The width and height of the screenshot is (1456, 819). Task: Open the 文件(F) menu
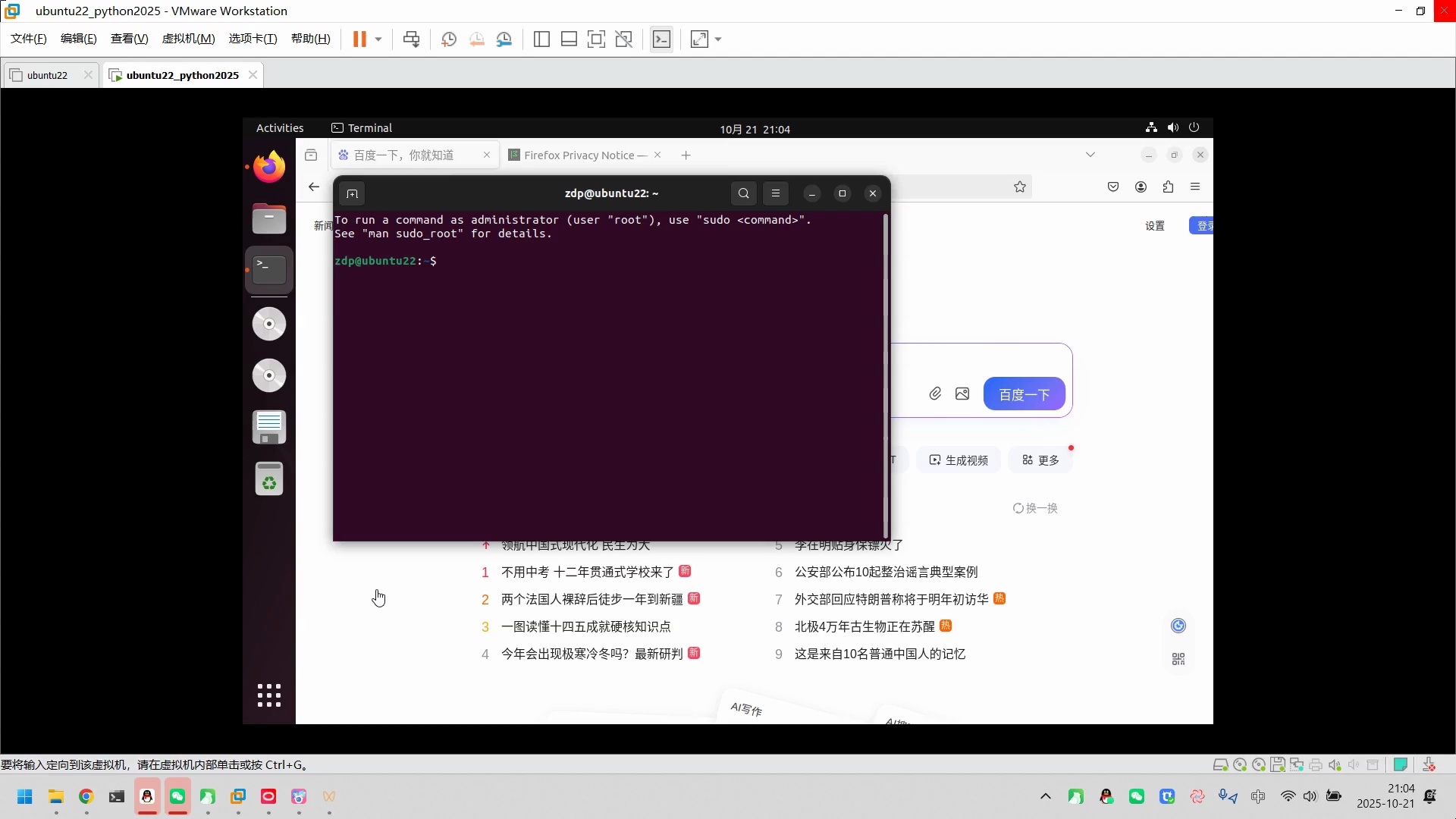[x=28, y=39]
